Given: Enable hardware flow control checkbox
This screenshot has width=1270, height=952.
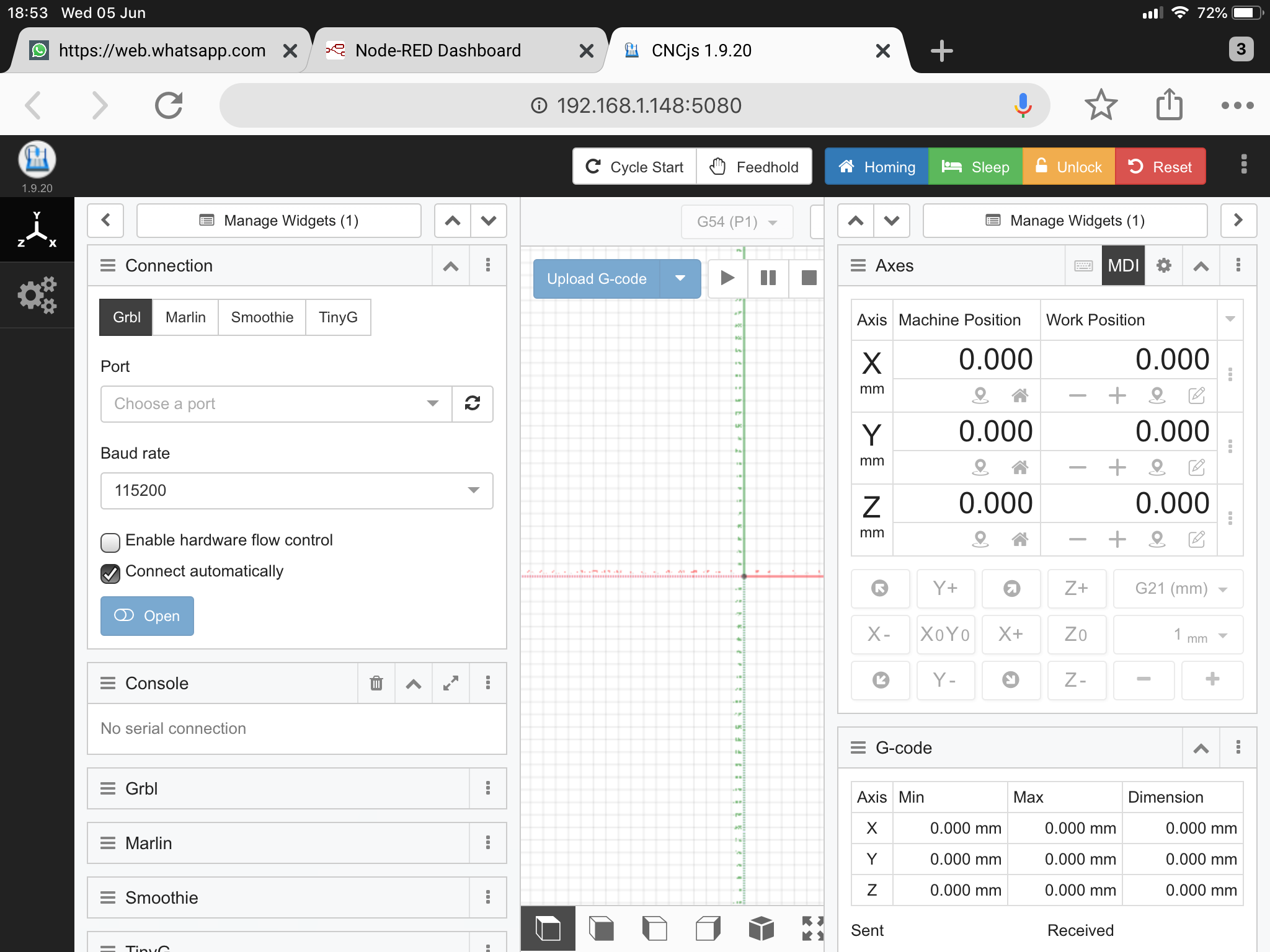Looking at the screenshot, I should pyautogui.click(x=110, y=542).
